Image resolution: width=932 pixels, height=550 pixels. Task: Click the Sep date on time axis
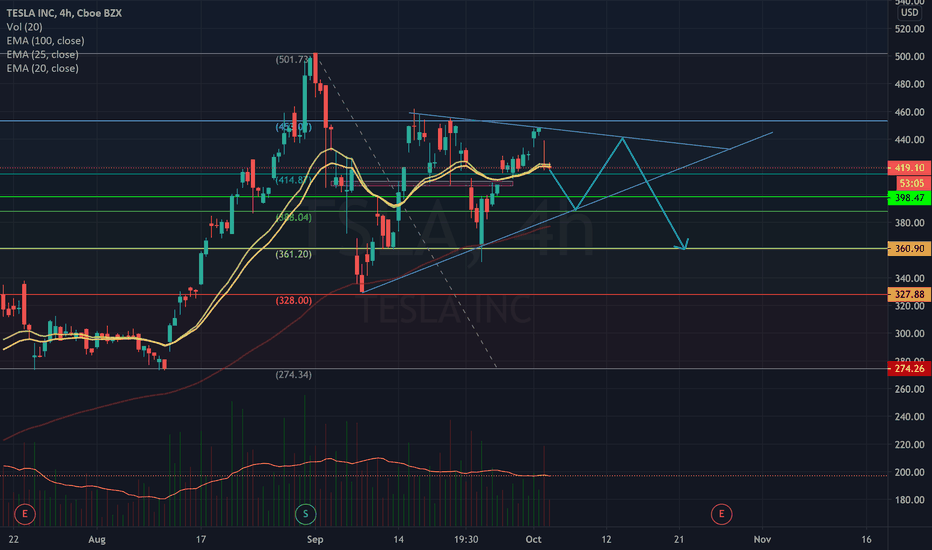(315, 539)
